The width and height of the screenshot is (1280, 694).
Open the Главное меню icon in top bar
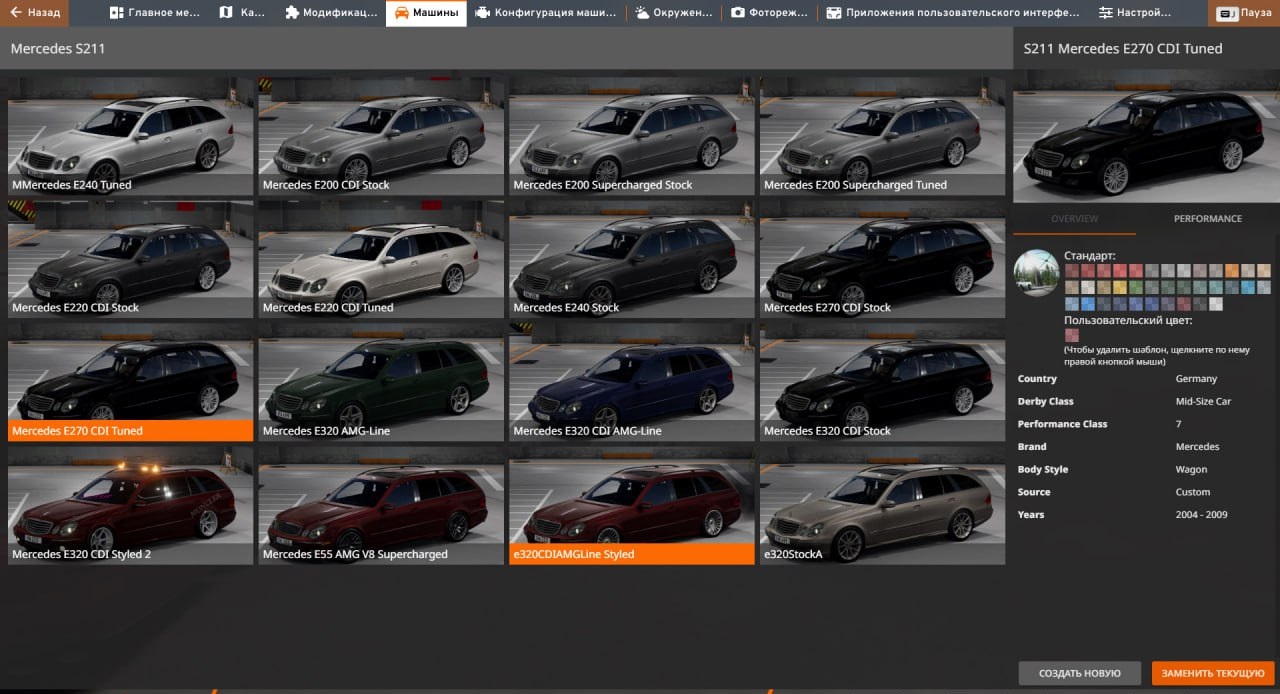[117, 13]
